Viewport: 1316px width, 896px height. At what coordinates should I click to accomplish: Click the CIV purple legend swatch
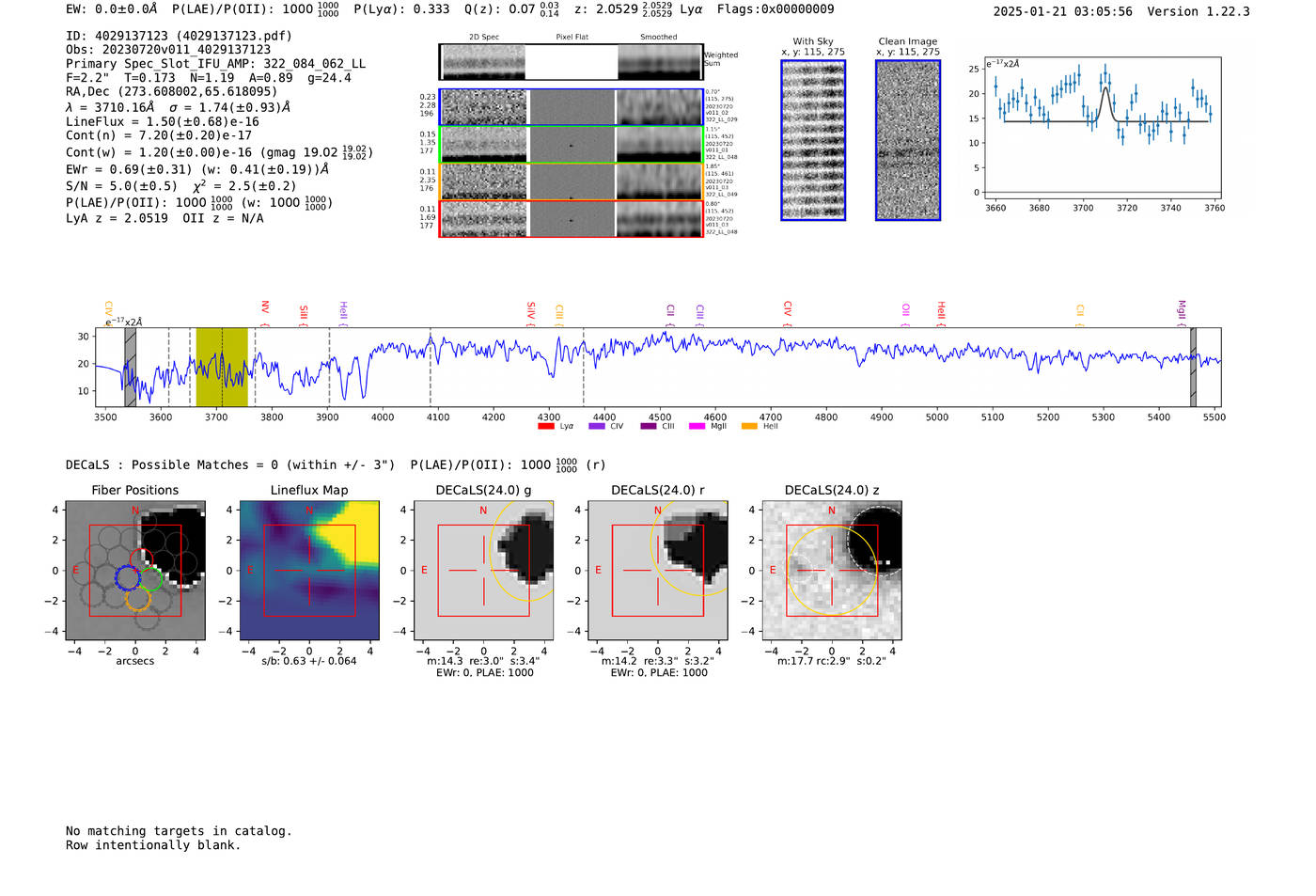pyautogui.click(x=596, y=427)
